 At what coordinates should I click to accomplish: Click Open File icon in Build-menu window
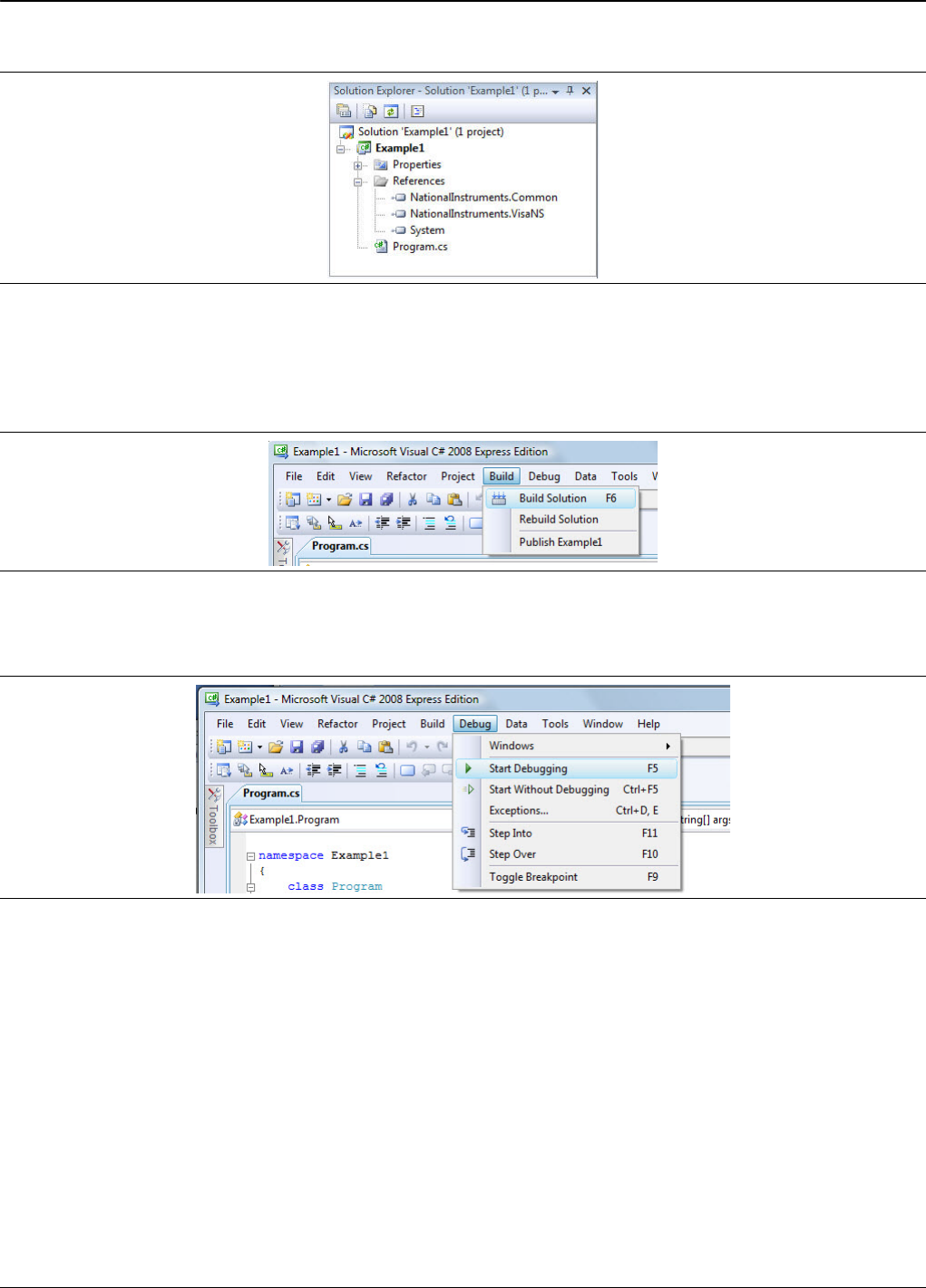point(345,499)
